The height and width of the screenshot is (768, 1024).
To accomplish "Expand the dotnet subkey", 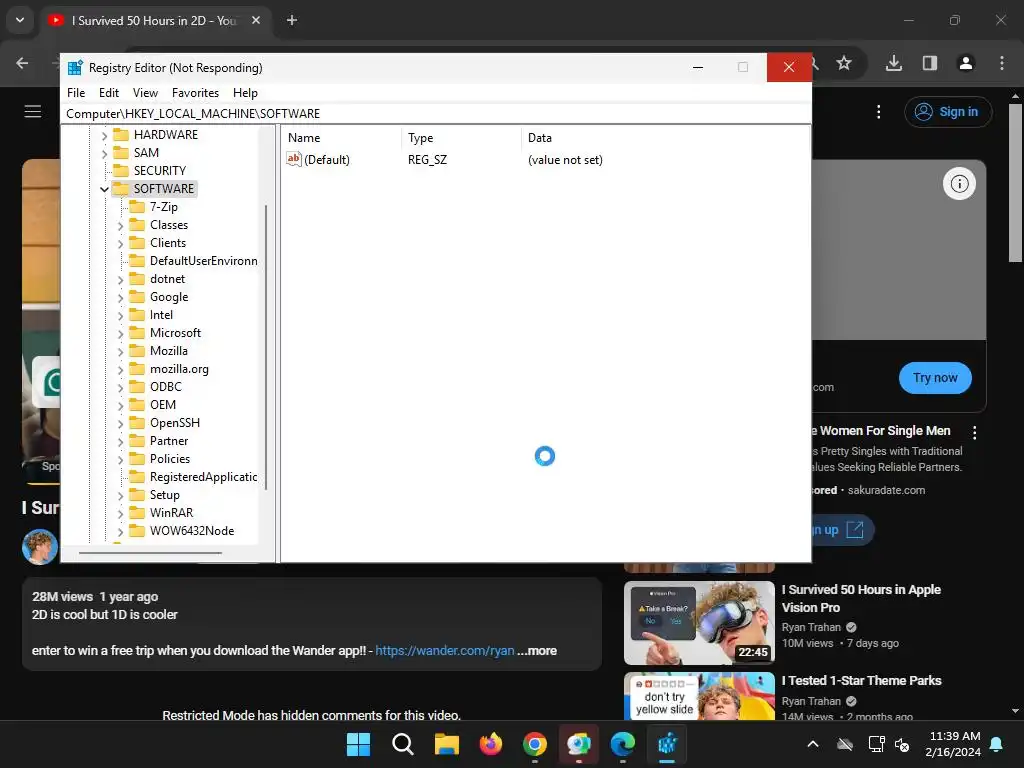I will point(120,280).
